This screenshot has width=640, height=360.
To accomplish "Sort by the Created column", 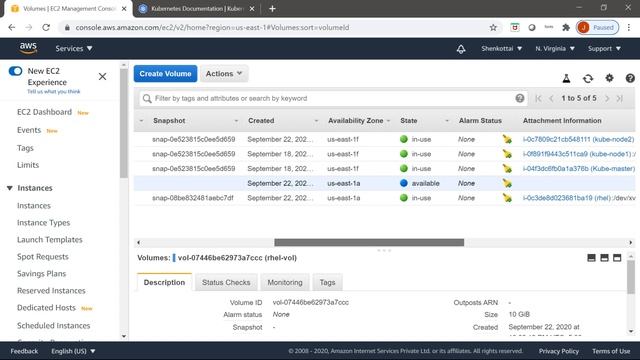I will pos(261,121).
